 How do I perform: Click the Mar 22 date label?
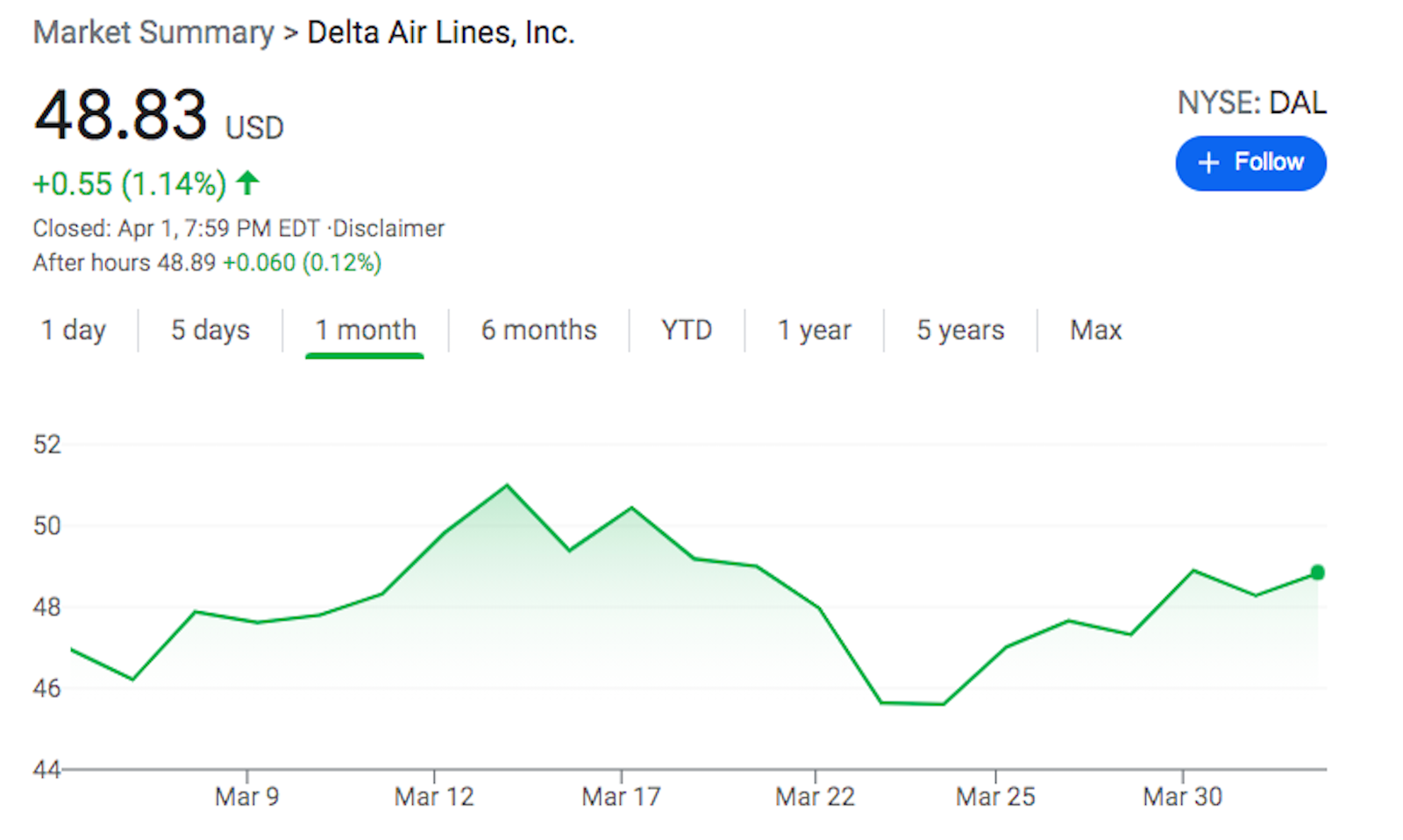click(x=815, y=796)
